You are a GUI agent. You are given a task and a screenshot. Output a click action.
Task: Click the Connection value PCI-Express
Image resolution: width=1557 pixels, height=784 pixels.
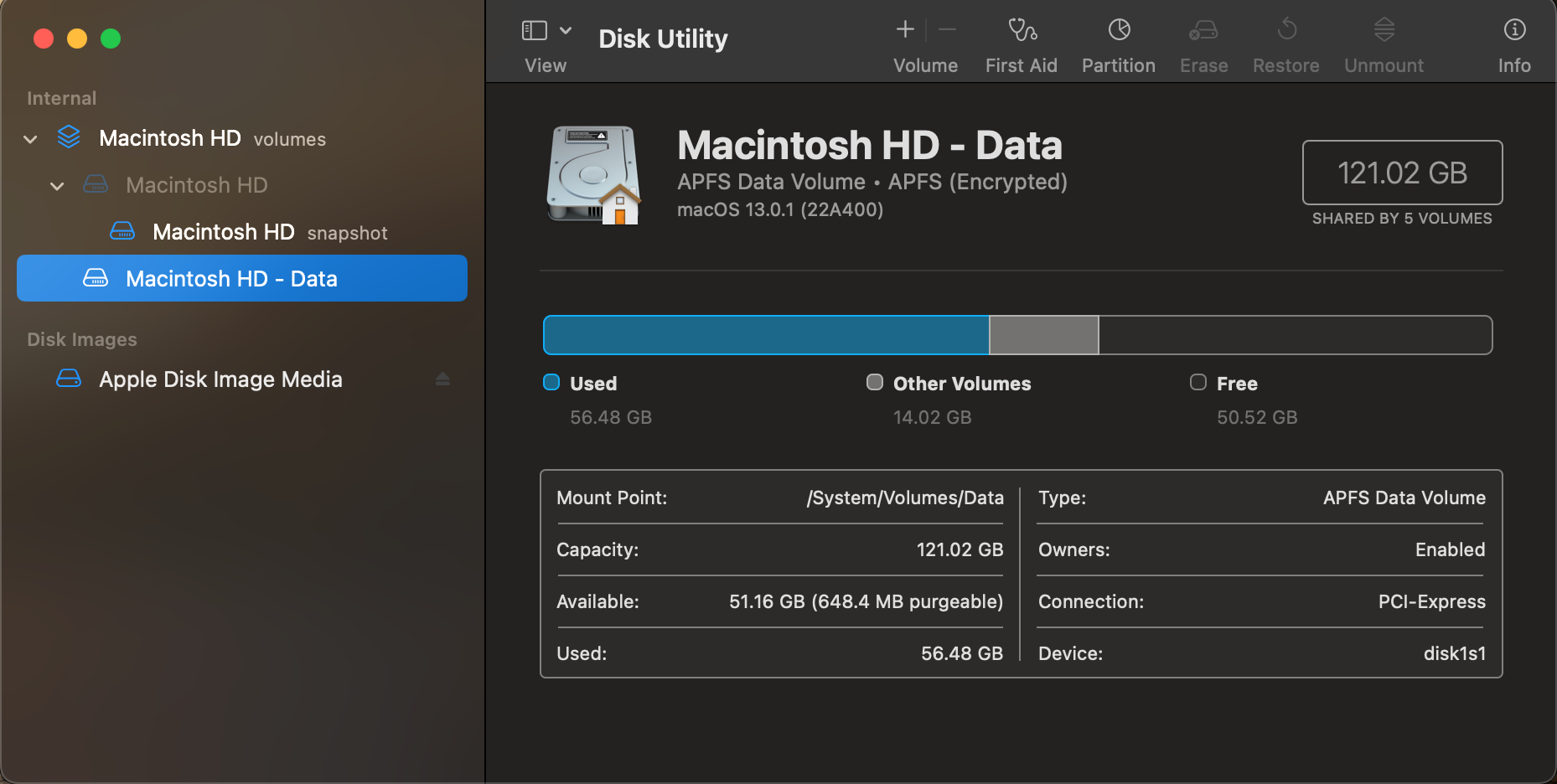tap(1432, 601)
